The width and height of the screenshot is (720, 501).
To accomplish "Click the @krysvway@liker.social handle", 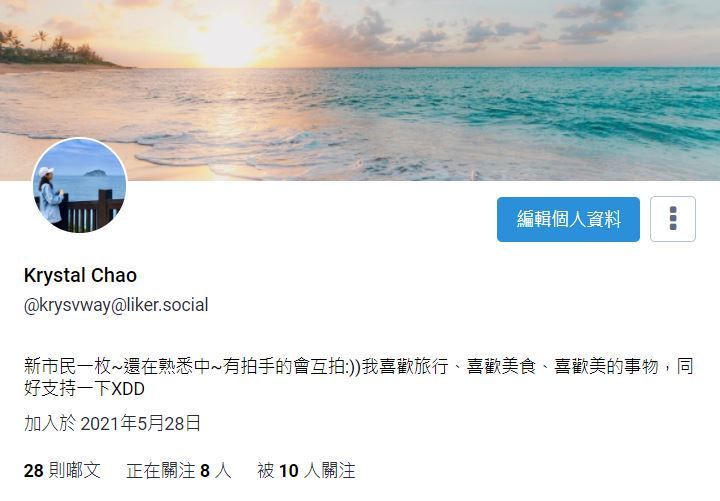I will (116, 305).
